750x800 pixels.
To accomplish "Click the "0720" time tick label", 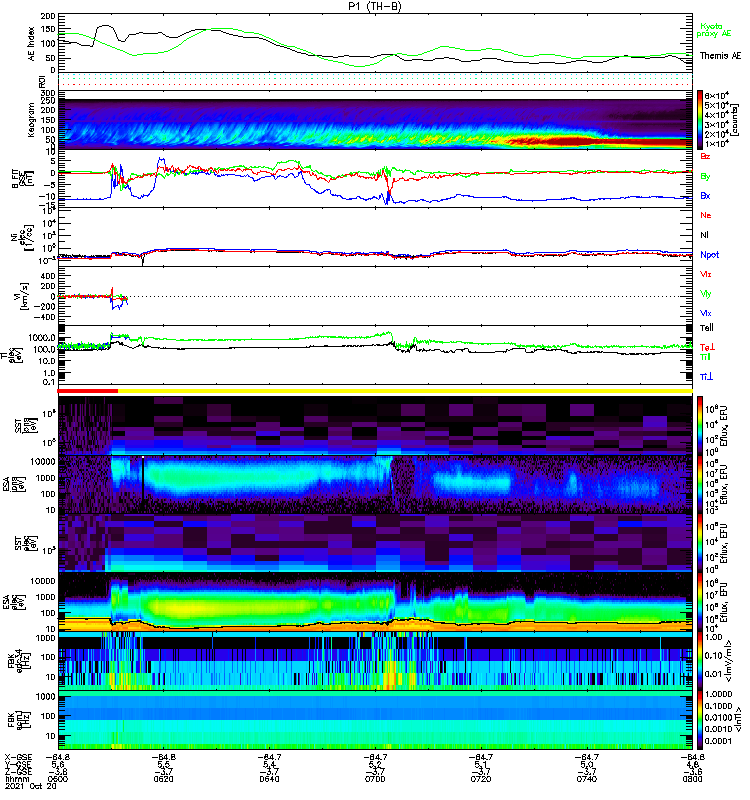I will tap(481, 779).
